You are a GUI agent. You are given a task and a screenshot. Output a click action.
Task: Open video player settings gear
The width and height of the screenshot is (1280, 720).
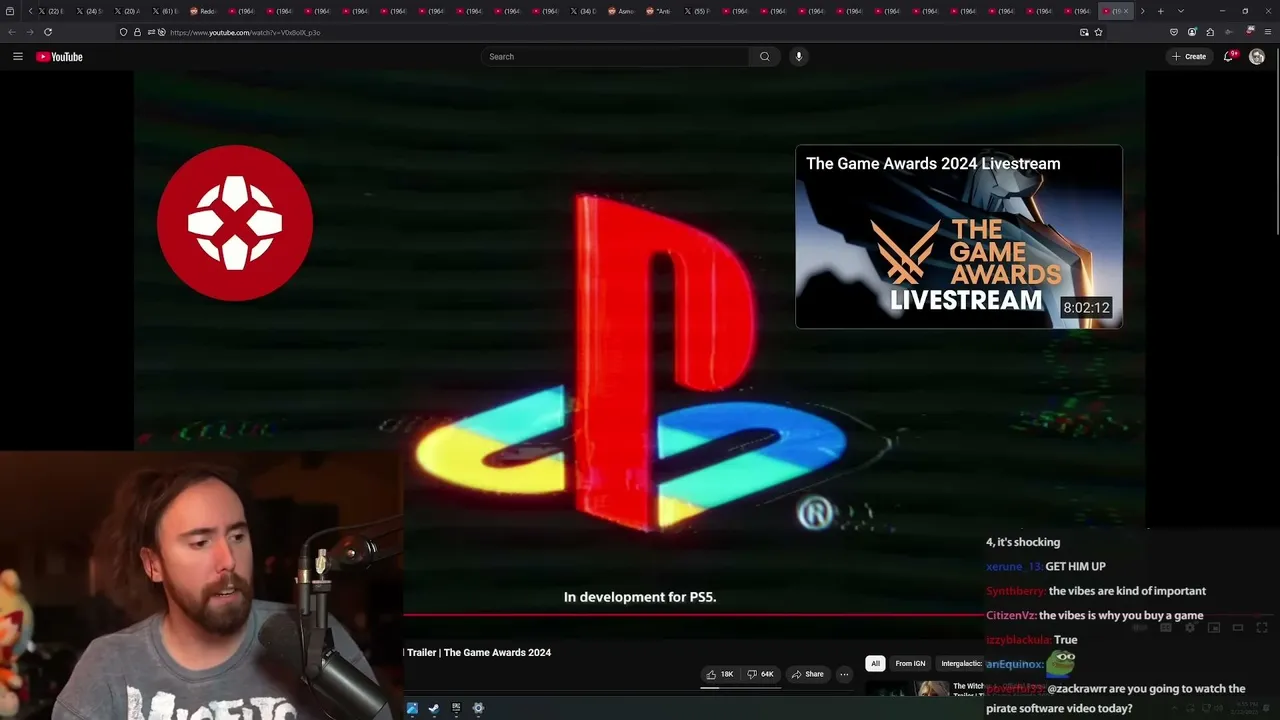tap(1189, 627)
